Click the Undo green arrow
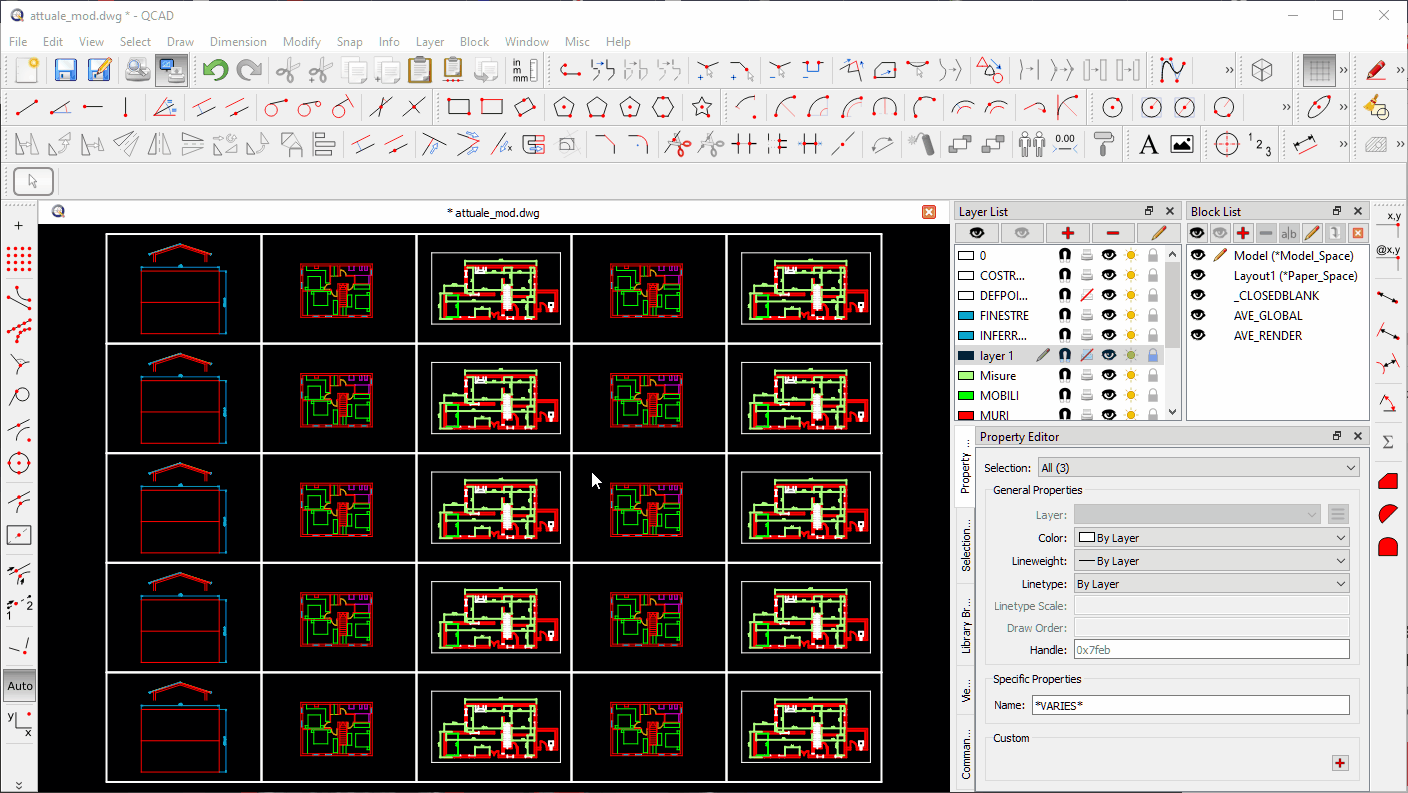1408x793 pixels. 215,70
